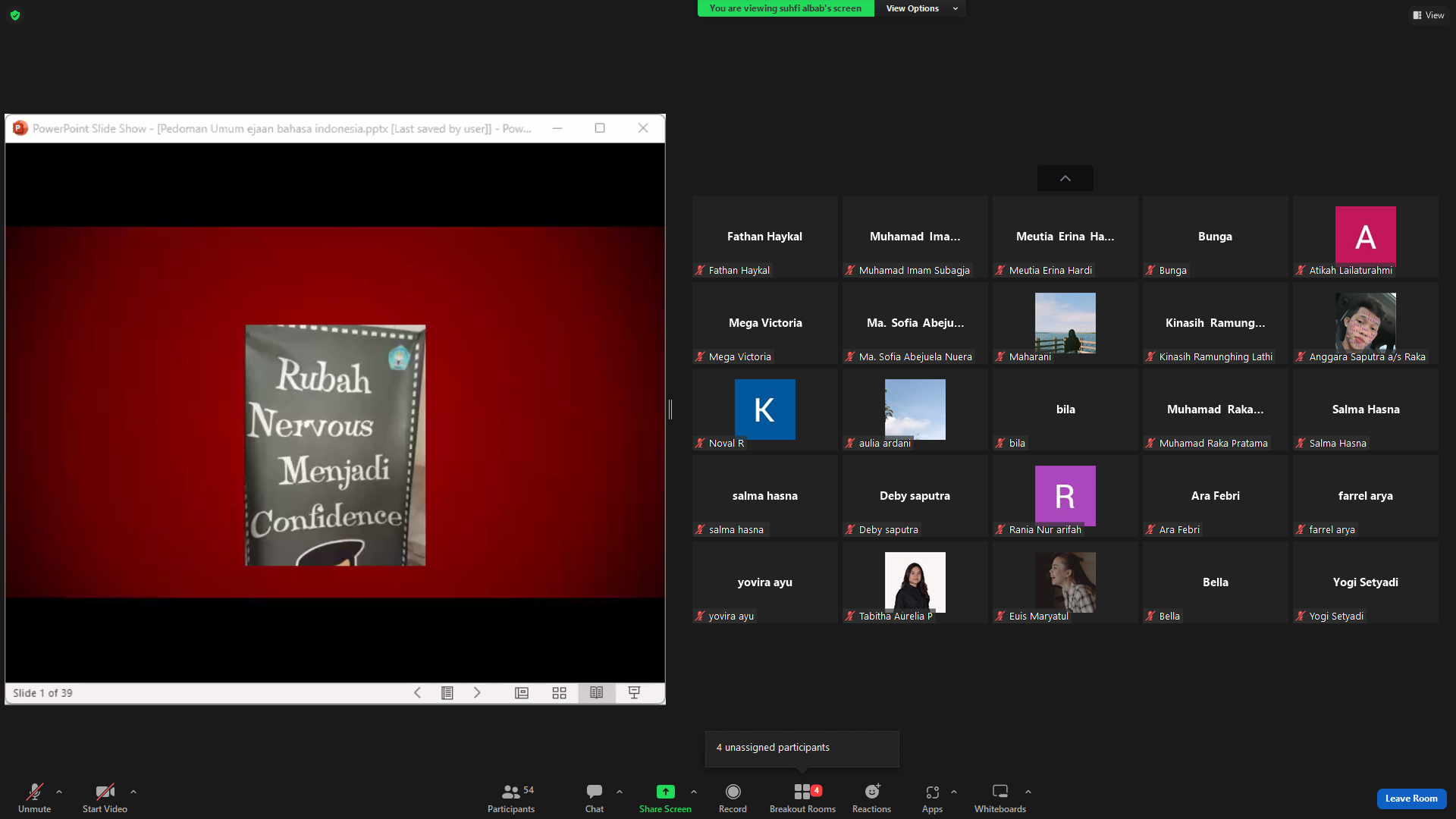
Task: Open View Options dropdown
Action: (921, 8)
